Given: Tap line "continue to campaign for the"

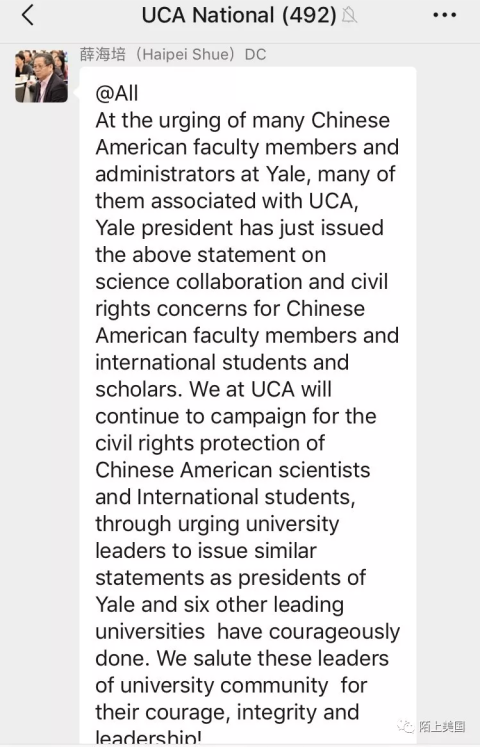Looking at the screenshot, I should point(236,416).
